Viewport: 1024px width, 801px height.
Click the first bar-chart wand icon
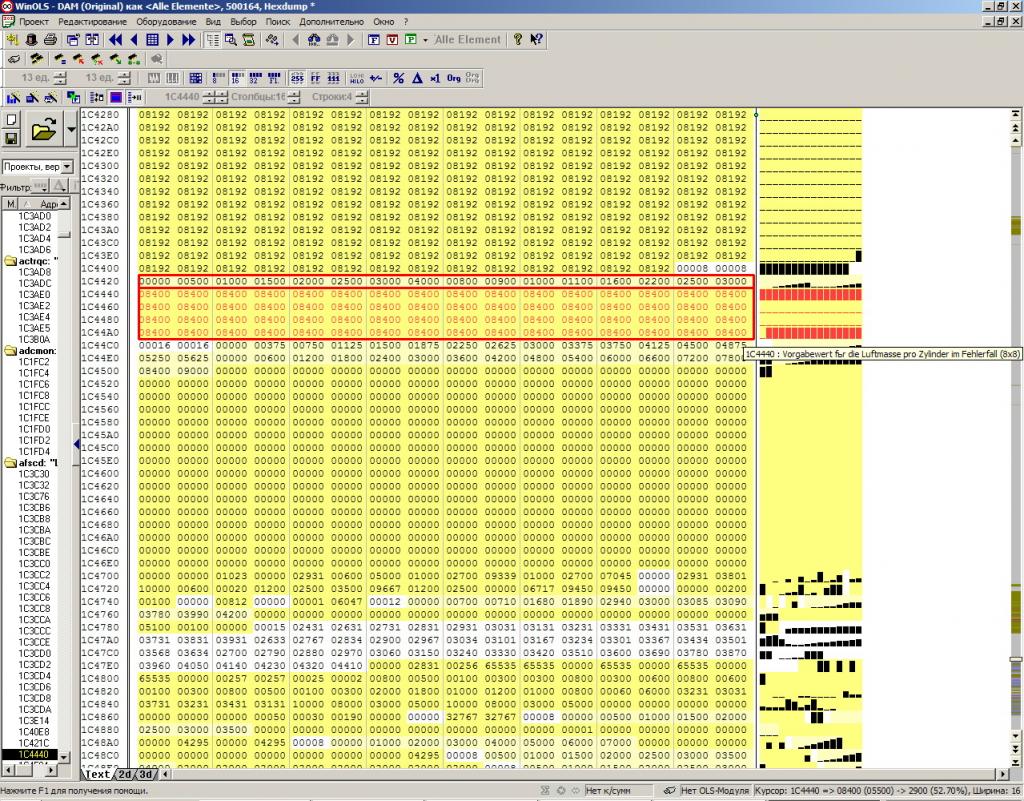coord(13,97)
